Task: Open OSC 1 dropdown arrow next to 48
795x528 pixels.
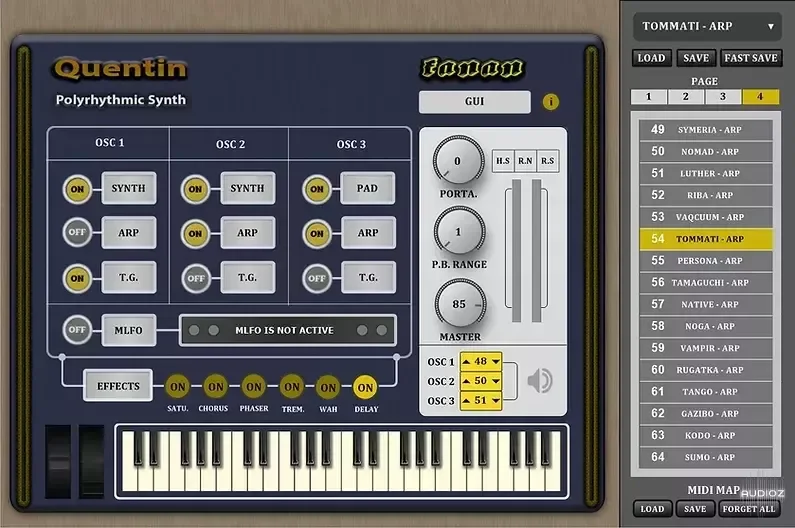Action: (495, 362)
